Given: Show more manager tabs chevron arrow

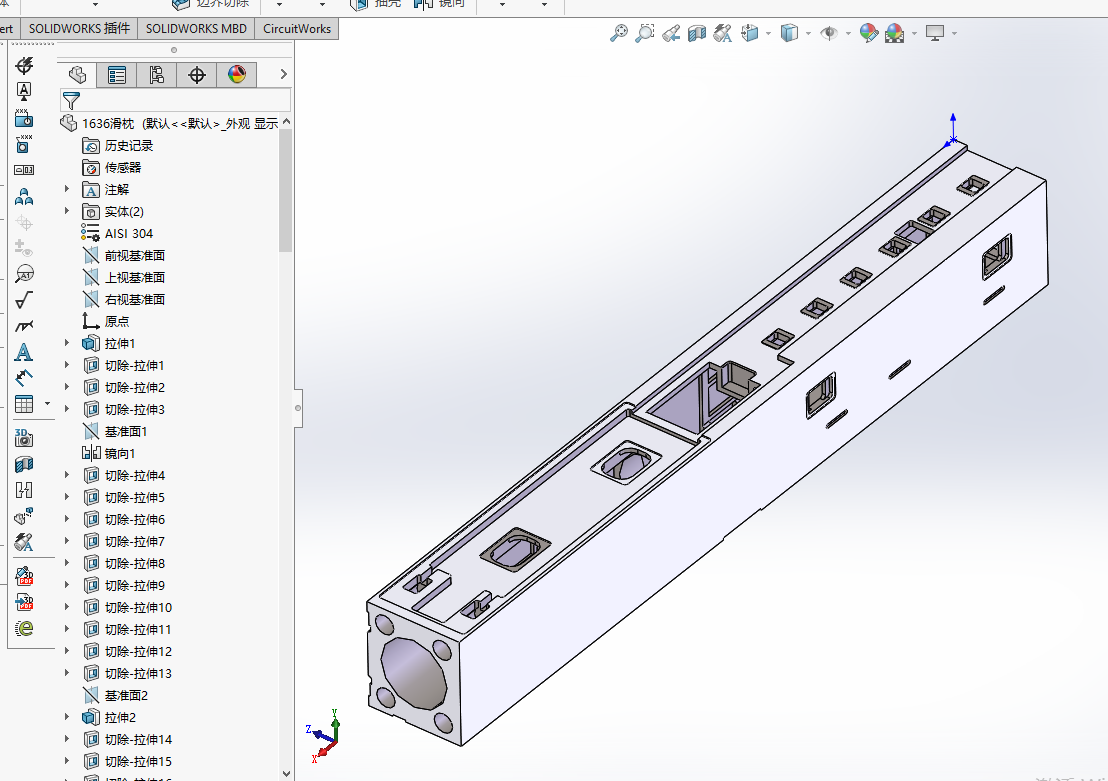Looking at the screenshot, I should point(283,74).
